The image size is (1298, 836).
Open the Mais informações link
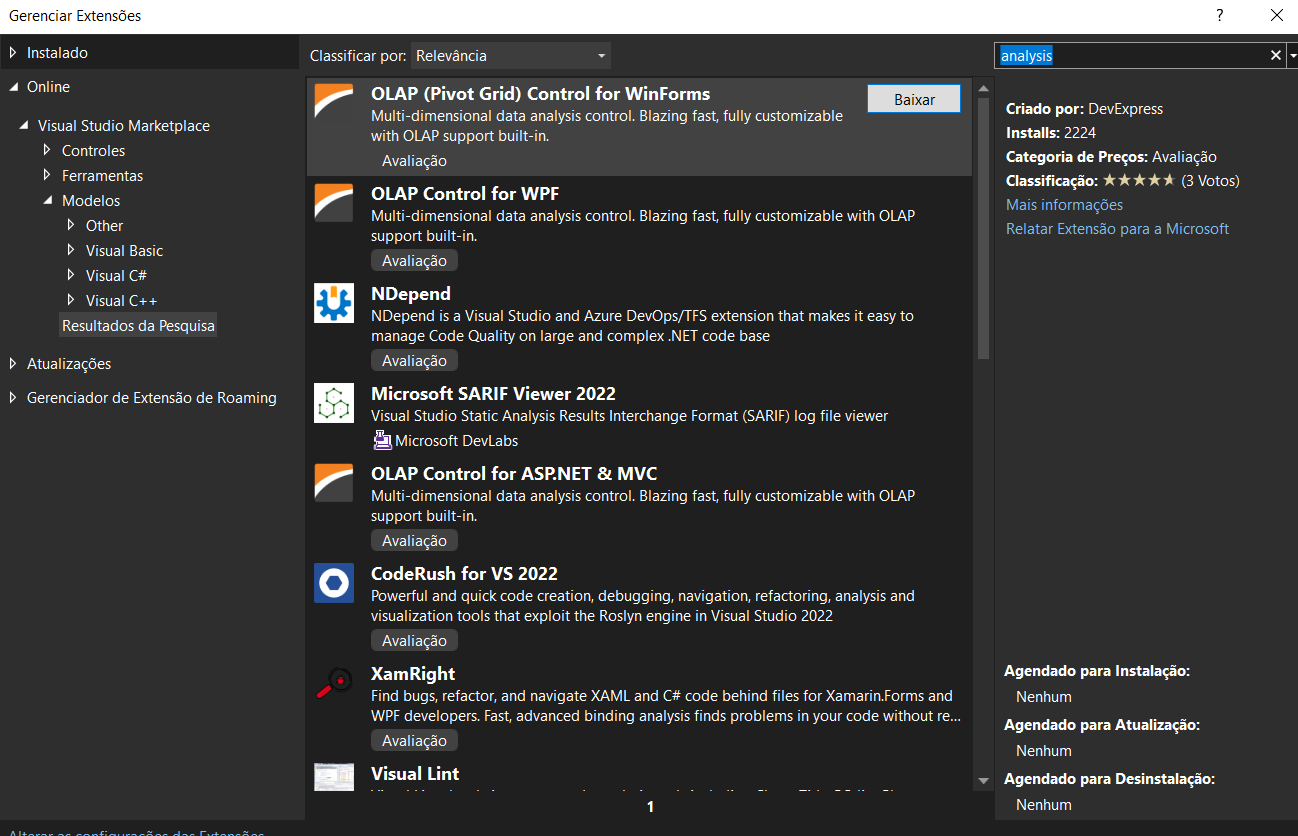(x=1064, y=205)
